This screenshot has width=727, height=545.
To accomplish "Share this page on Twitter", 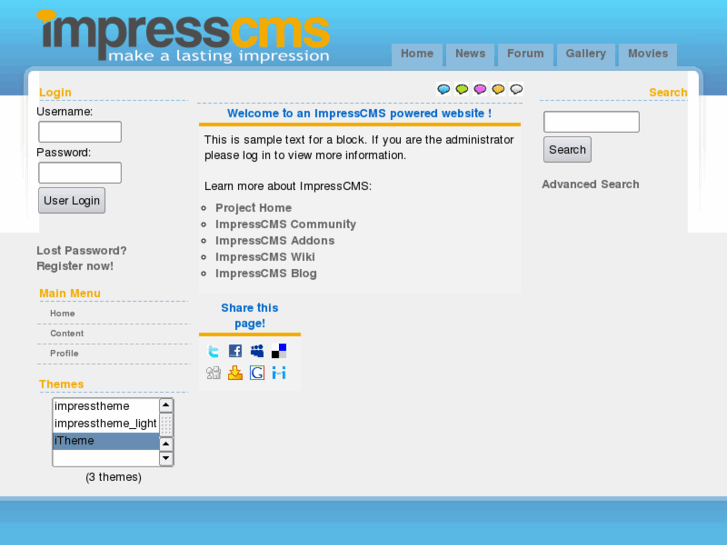I will click(x=213, y=351).
